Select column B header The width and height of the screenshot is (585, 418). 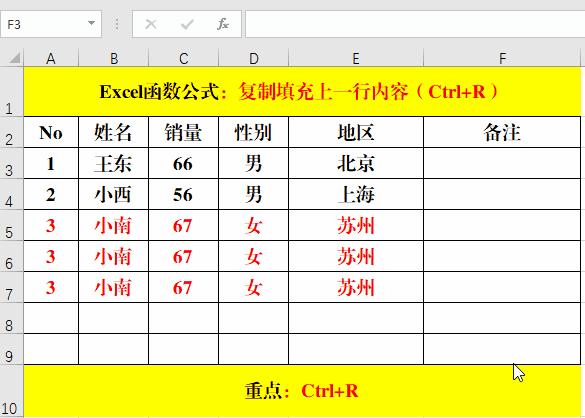coord(113,58)
